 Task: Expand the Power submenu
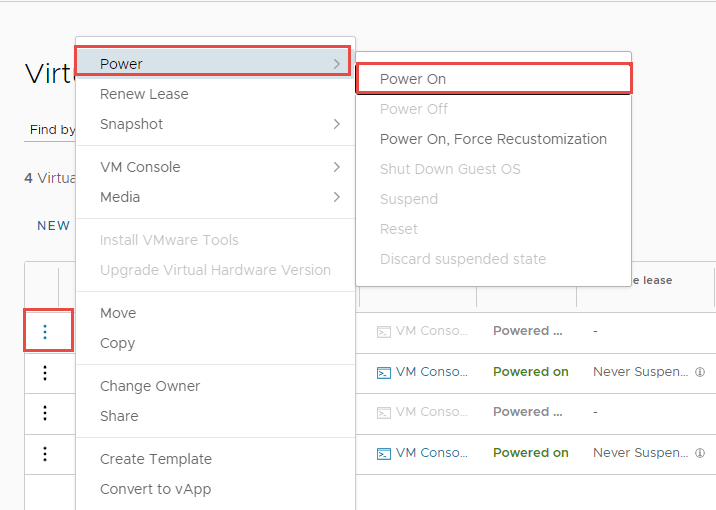tap(214, 64)
